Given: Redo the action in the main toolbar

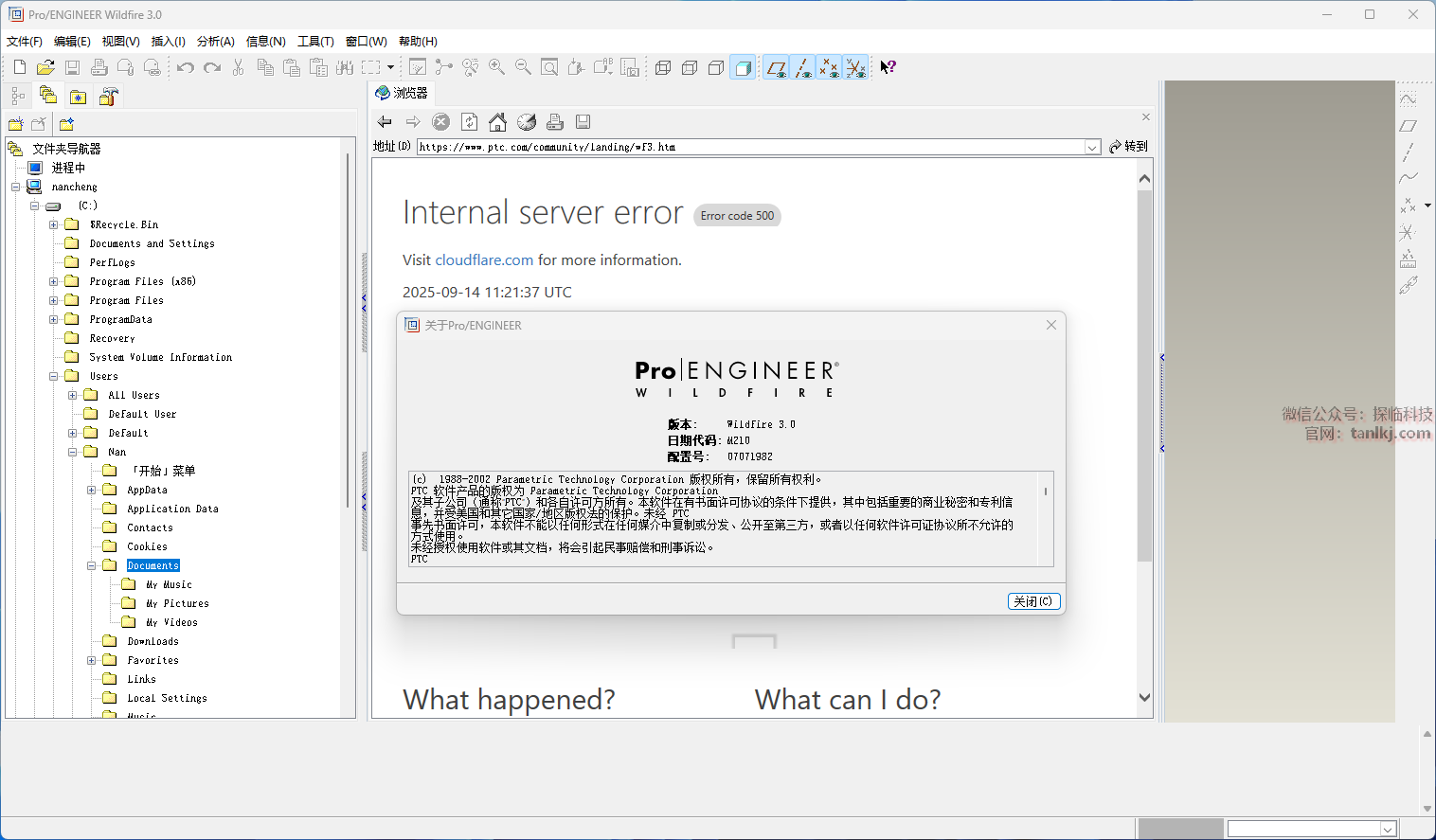Looking at the screenshot, I should pyautogui.click(x=212, y=67).
